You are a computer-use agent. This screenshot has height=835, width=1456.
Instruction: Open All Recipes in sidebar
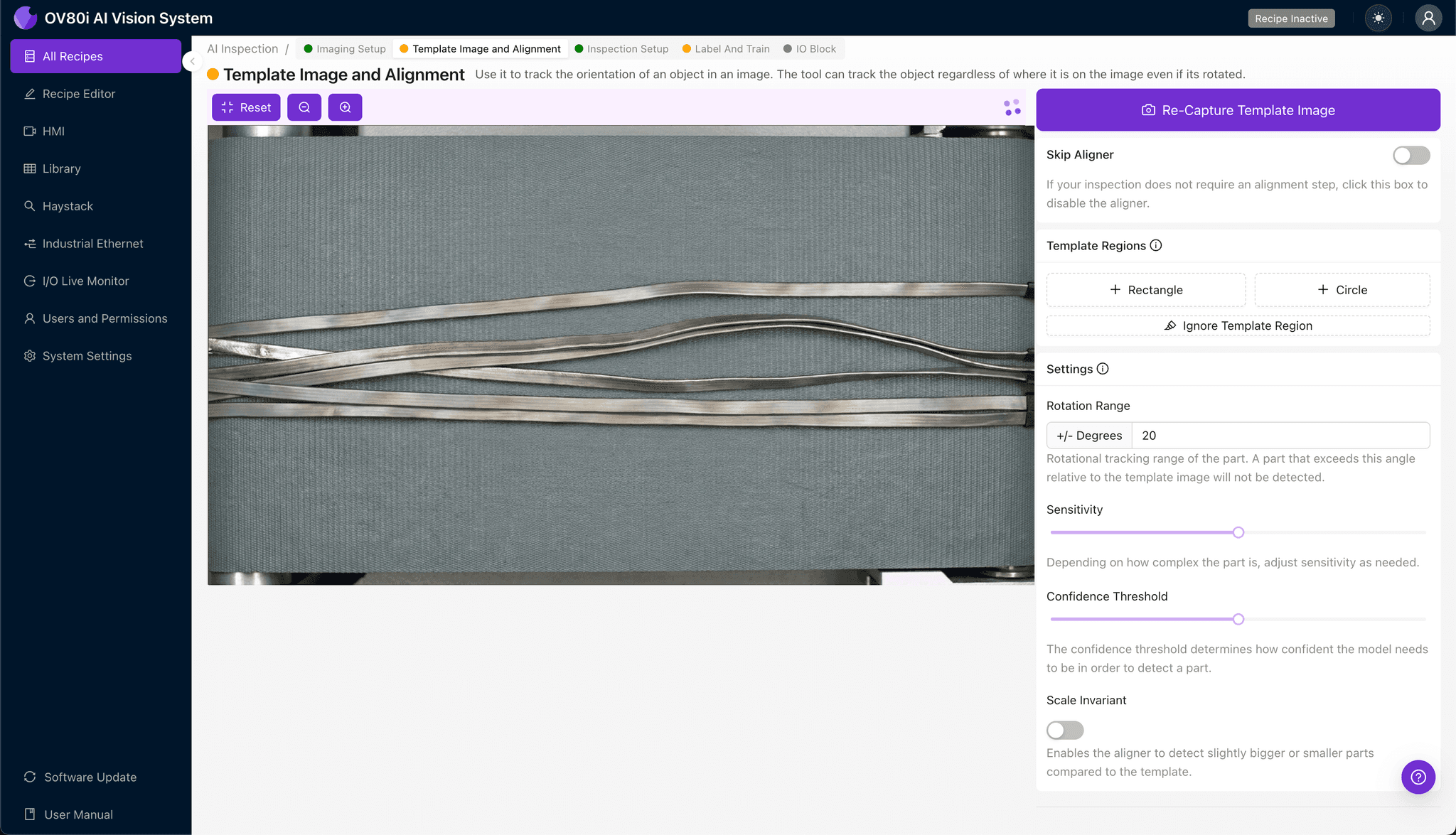click(x=96, y=56)
